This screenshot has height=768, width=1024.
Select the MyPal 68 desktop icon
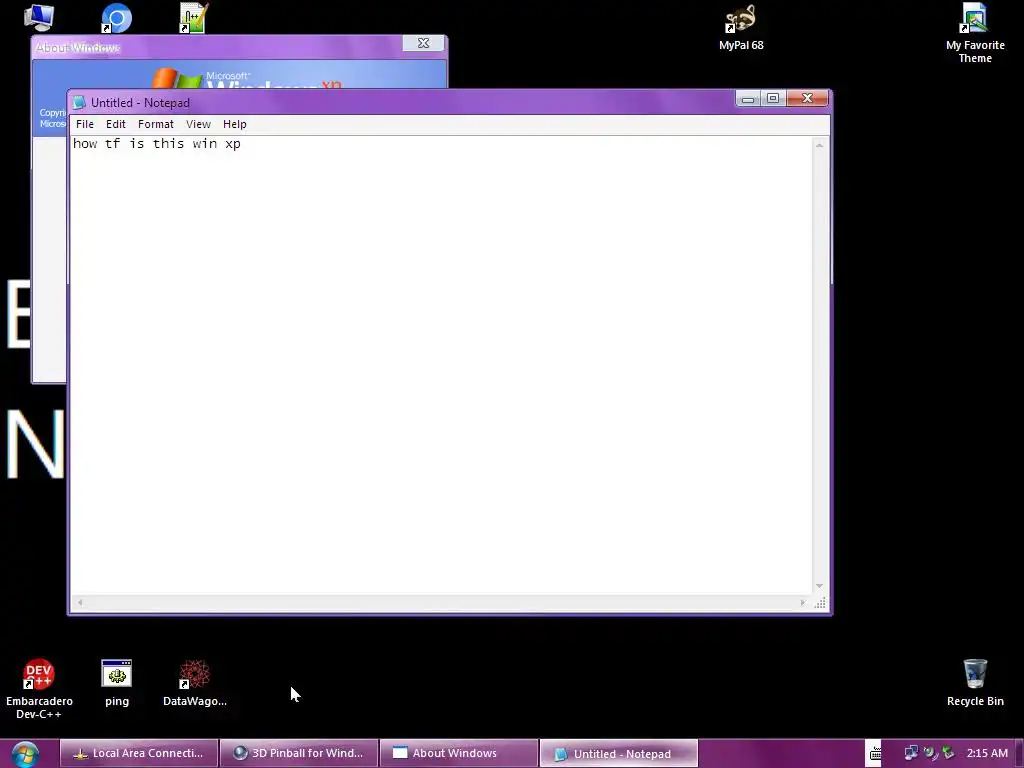[741, 27]
